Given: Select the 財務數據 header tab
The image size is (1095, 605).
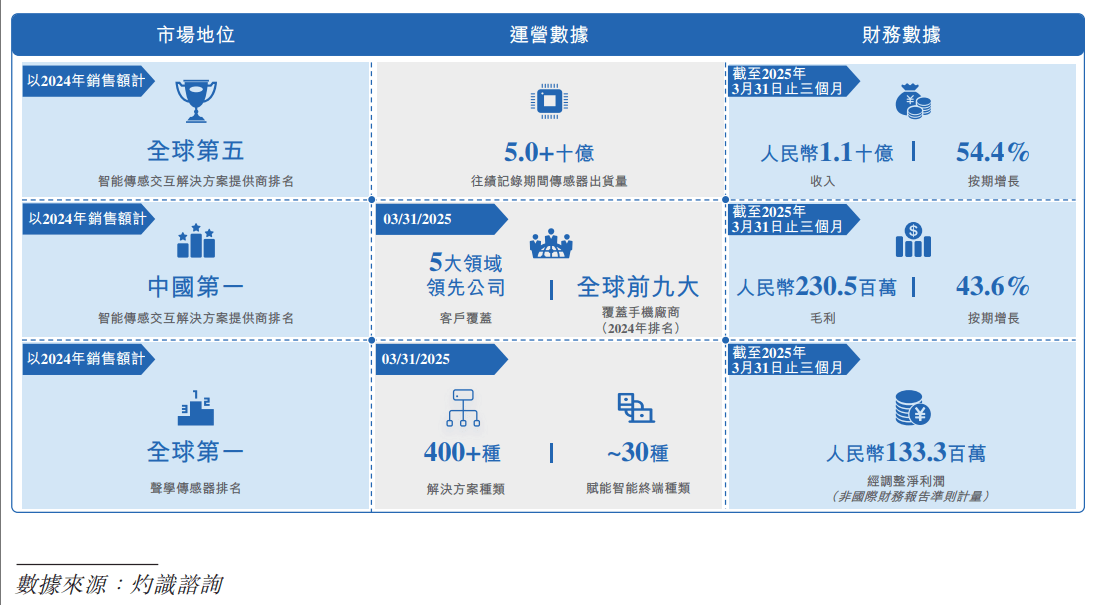Looking at the screenshot, I should 902,33.
